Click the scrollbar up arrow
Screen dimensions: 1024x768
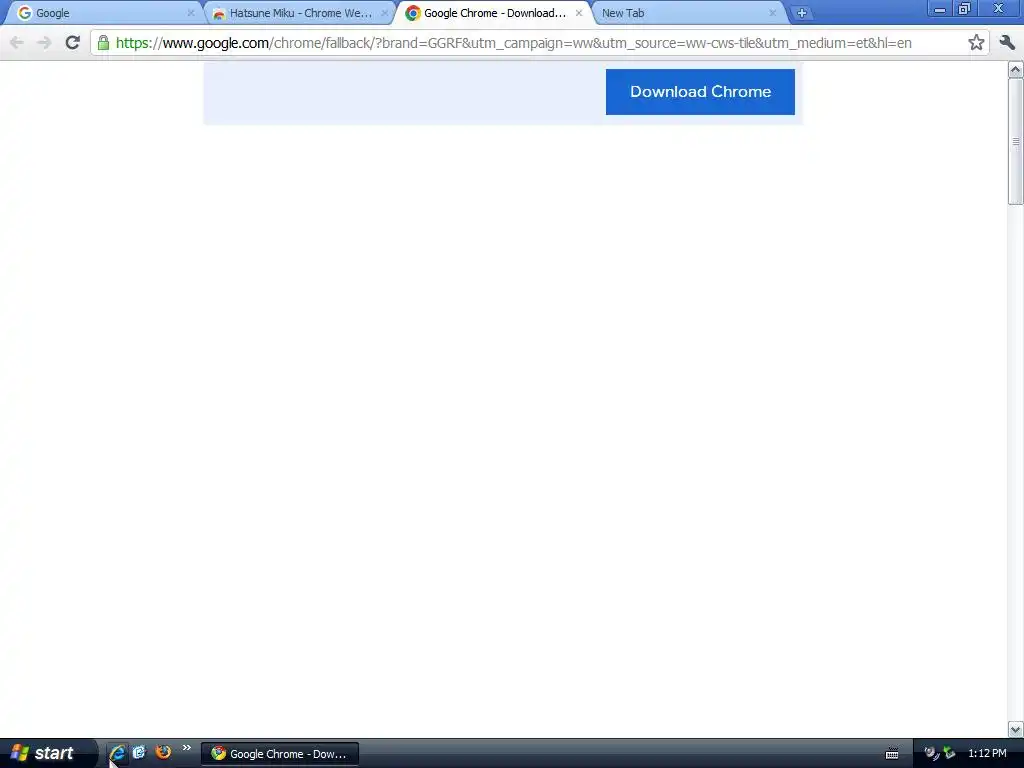click(1016, 69)
